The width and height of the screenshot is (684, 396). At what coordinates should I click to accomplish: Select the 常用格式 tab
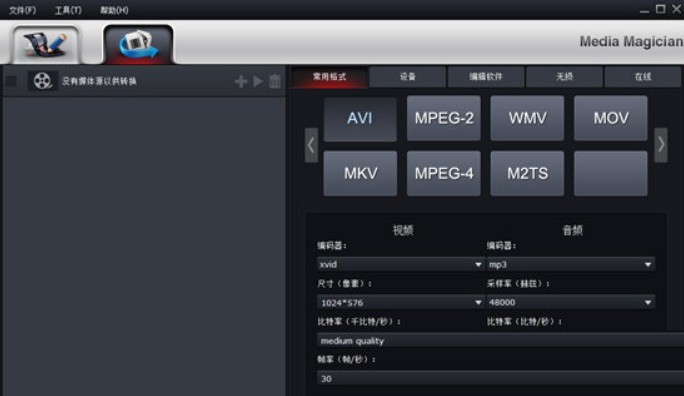click(x=329, y=77)
